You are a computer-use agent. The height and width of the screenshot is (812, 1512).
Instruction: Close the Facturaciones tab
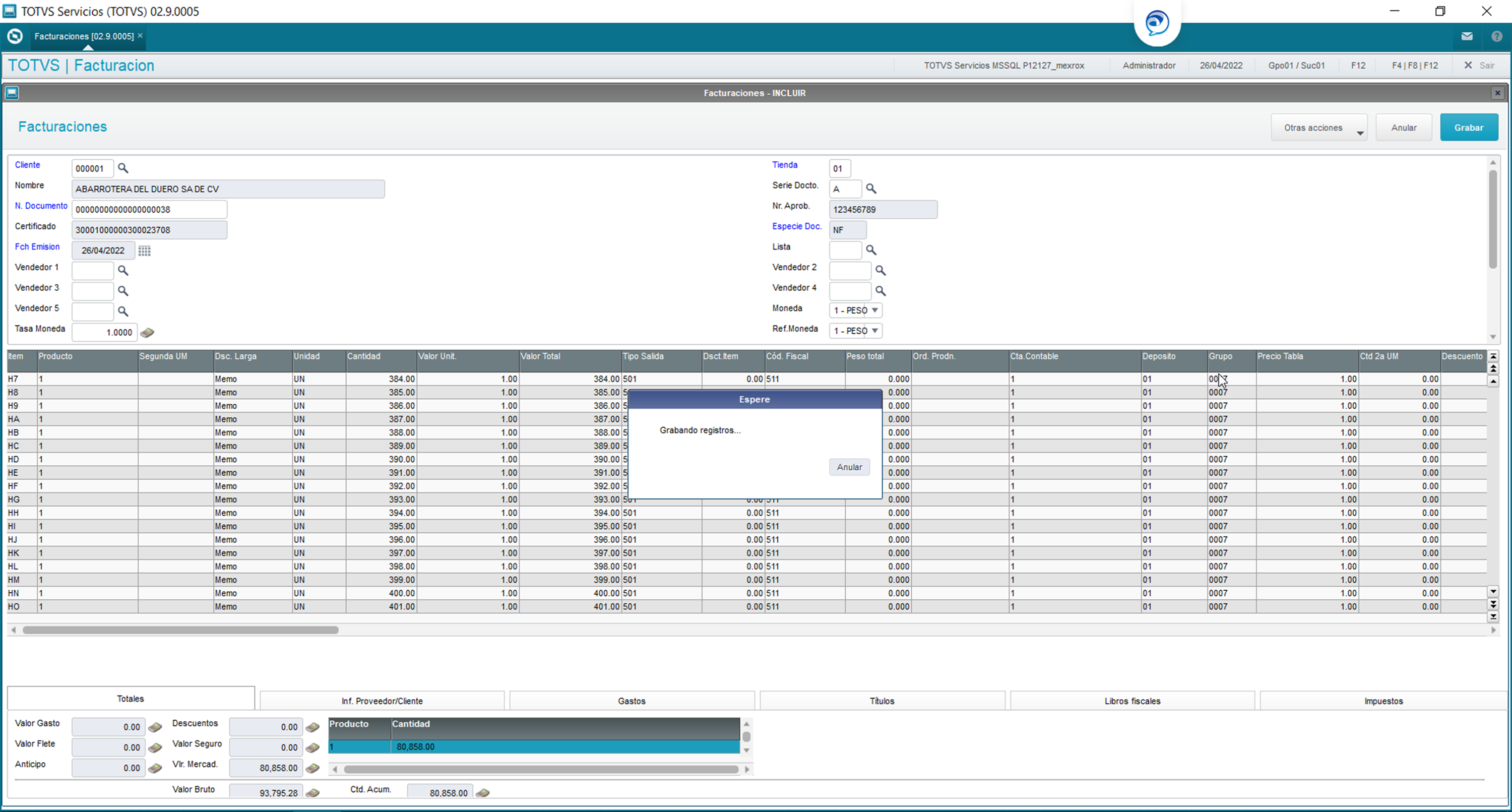[140, 36]
